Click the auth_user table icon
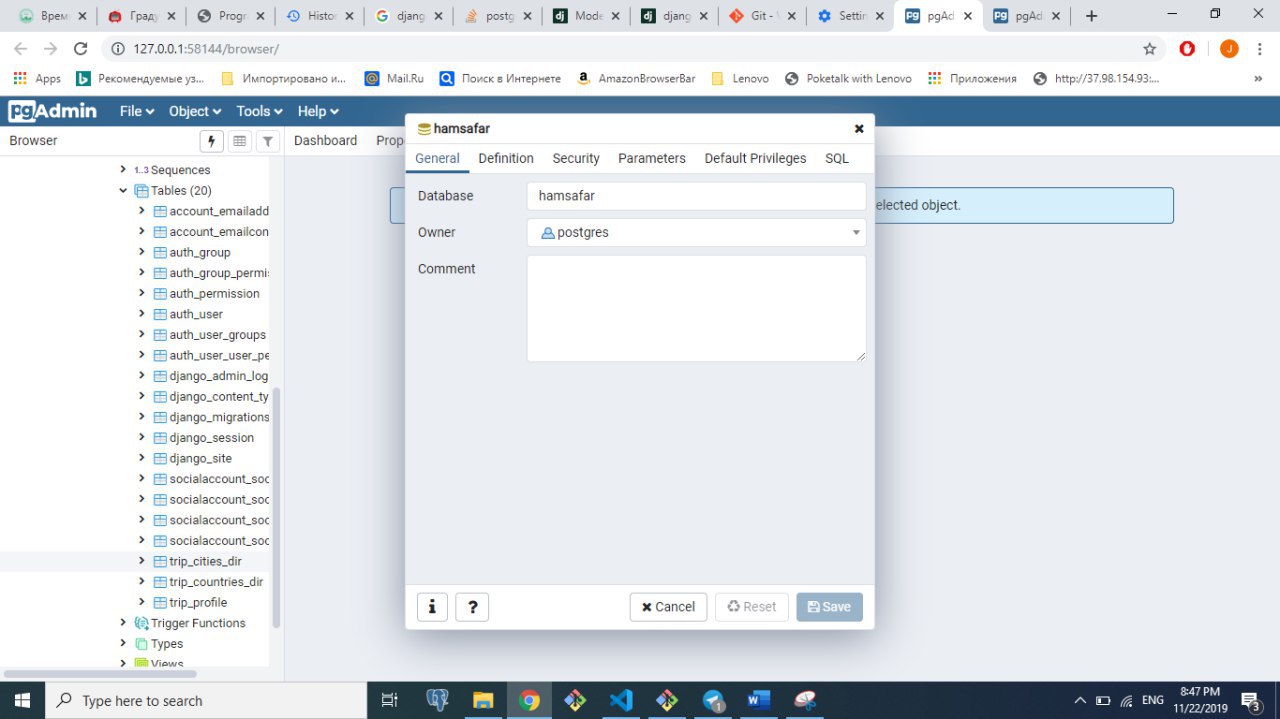The height and width of the screenshot is (719, 1280). pyautogui.click(x=160, y=314)
